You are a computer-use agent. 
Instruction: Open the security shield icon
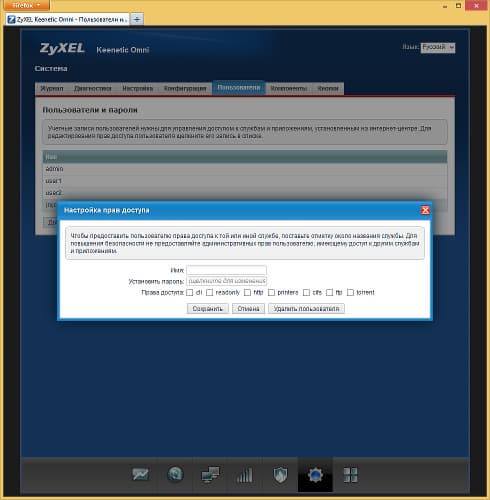click(280, 475)
